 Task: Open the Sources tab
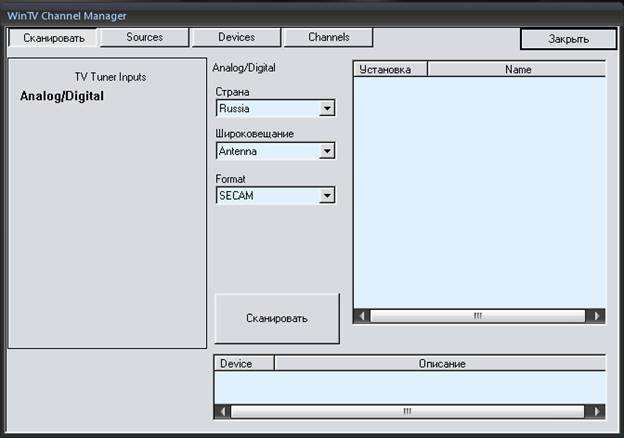(x=144, y=37)
